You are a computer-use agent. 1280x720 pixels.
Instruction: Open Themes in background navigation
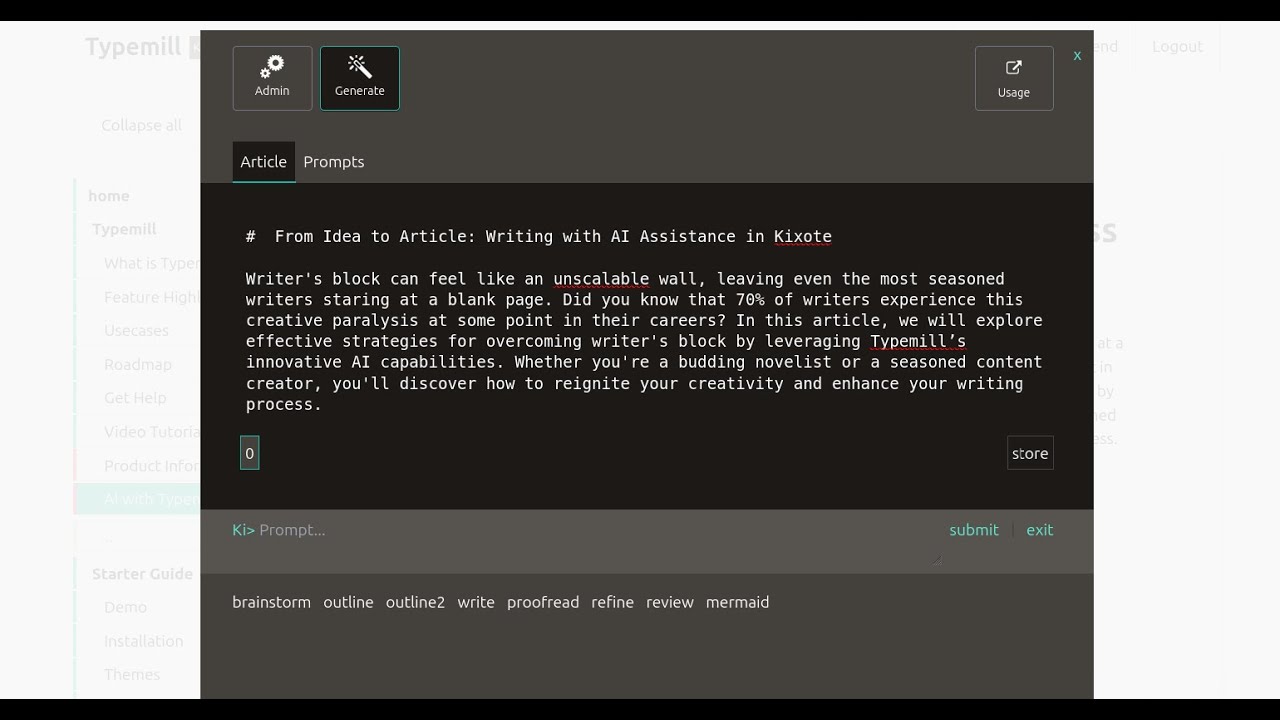point(132,675)
